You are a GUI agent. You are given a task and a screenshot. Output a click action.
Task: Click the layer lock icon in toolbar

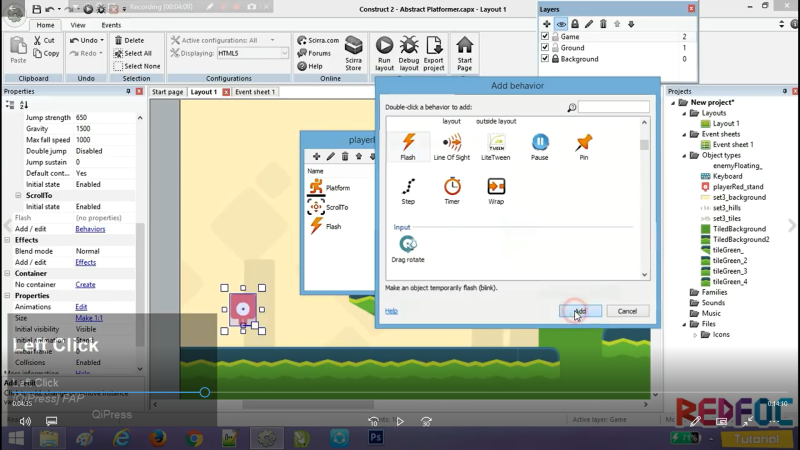click(575, 24)
